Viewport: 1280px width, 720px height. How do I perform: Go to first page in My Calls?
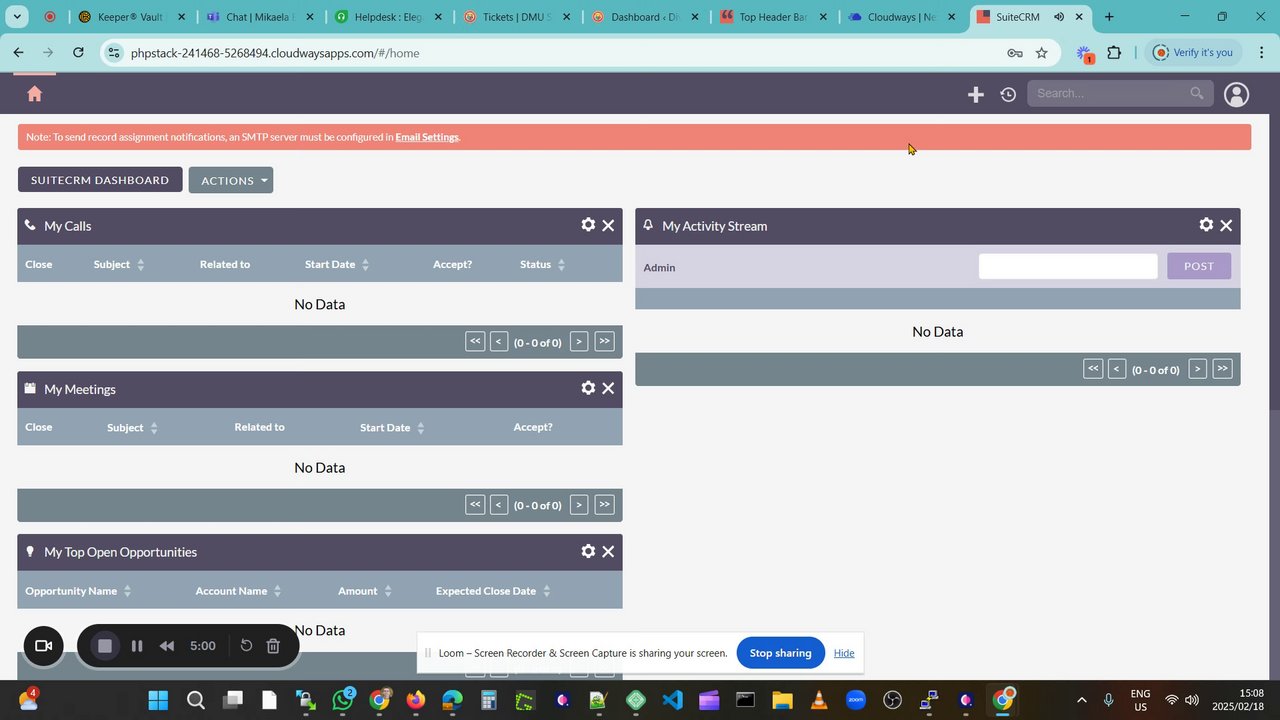coord(475,341)
